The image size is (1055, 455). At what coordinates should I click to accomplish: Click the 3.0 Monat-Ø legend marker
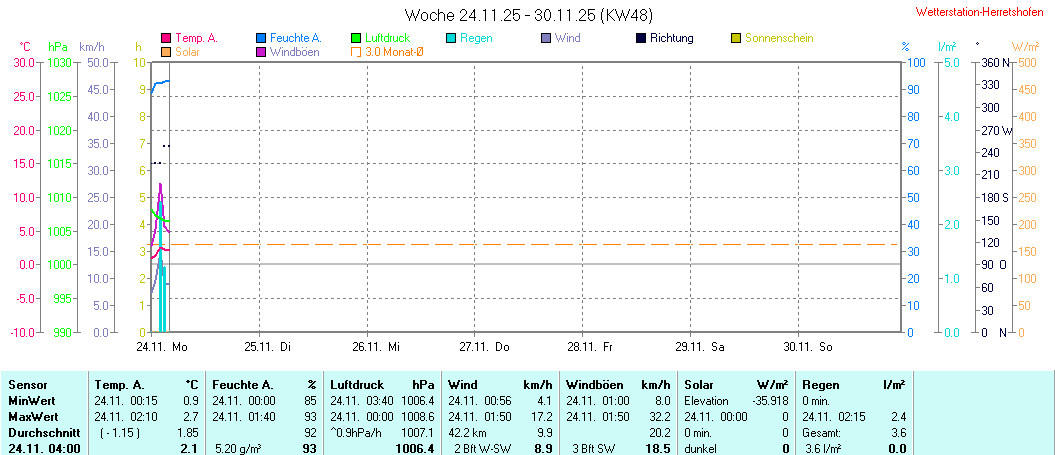tap(357, 51)
